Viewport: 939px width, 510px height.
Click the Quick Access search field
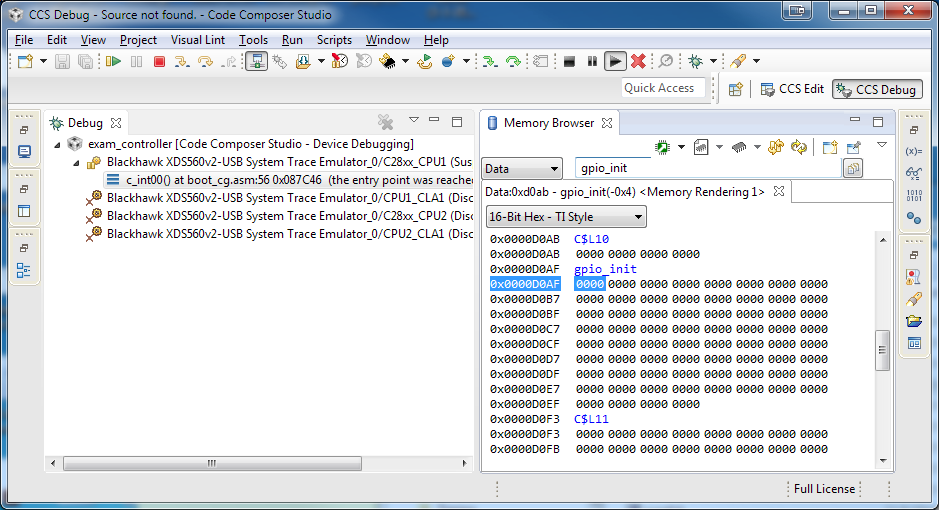point(662,88)
